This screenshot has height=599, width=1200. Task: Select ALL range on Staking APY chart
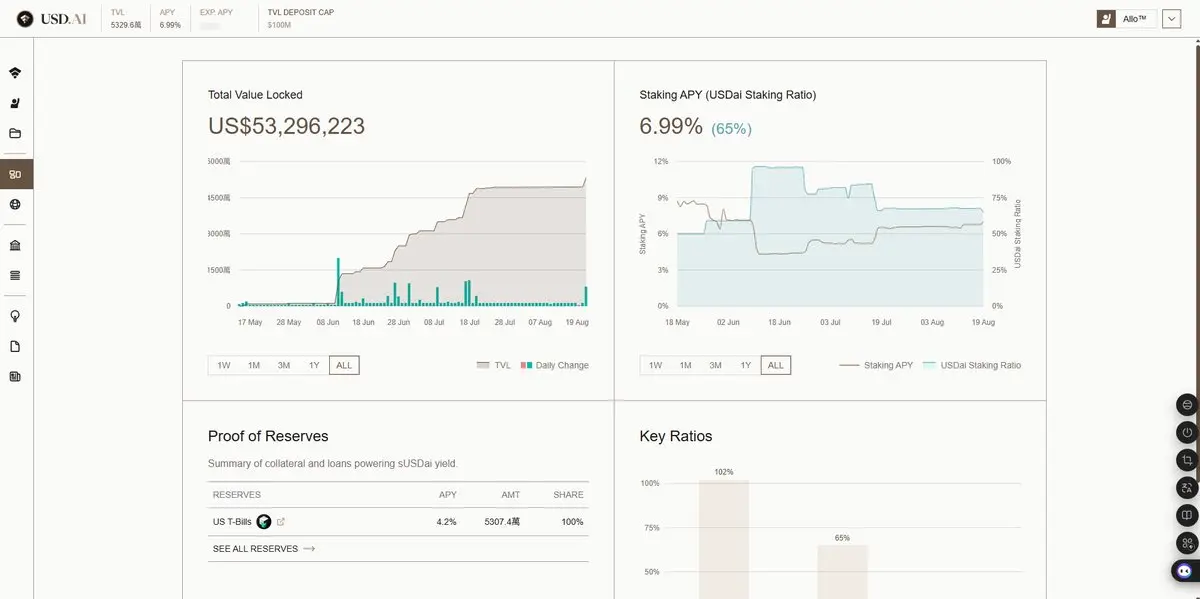pos(776,365)
